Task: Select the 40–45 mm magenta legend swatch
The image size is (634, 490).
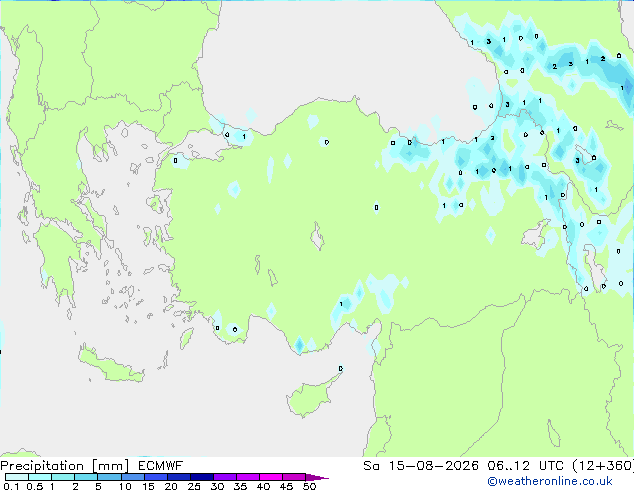Action: click(x=271, y=477)
